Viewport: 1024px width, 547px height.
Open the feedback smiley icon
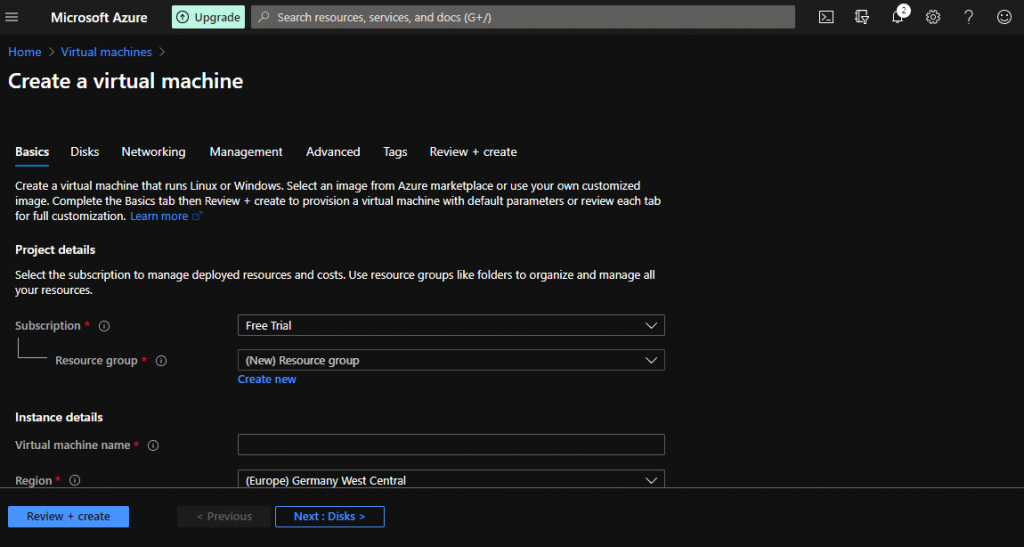point(1004,17)
